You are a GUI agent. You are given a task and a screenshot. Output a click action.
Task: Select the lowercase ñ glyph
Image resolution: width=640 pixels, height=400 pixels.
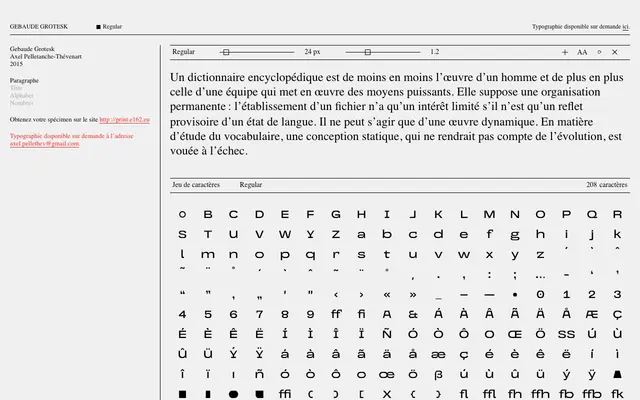(259, 374)
